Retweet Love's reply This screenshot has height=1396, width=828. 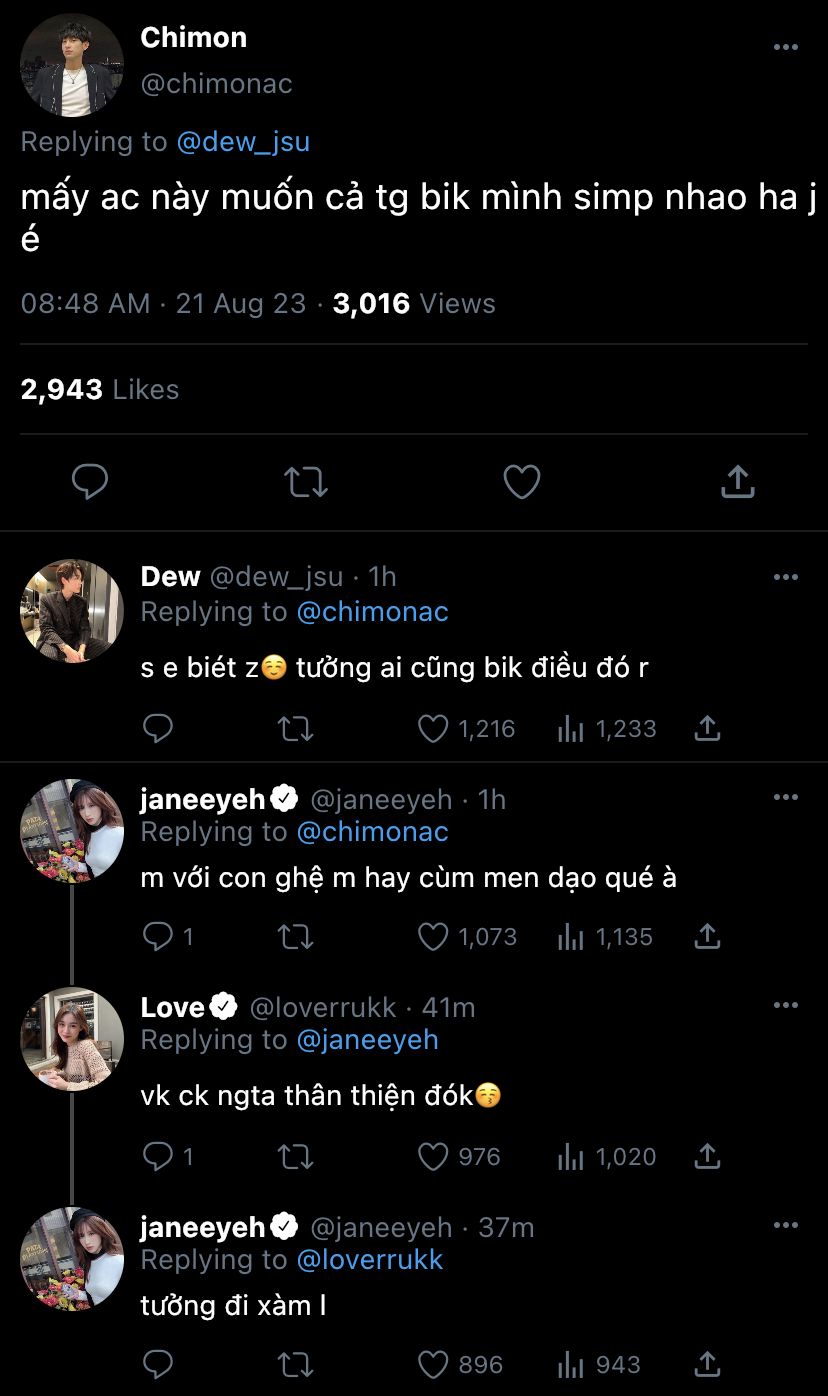click(x=295, y=1157)
